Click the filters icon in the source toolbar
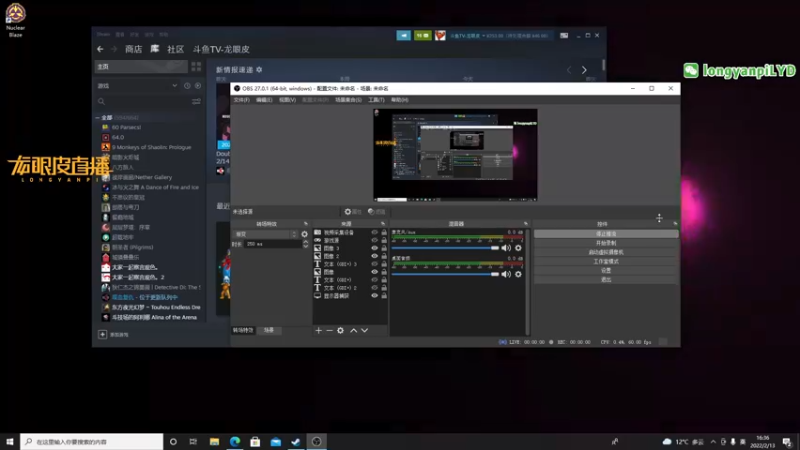 (377, 212)
